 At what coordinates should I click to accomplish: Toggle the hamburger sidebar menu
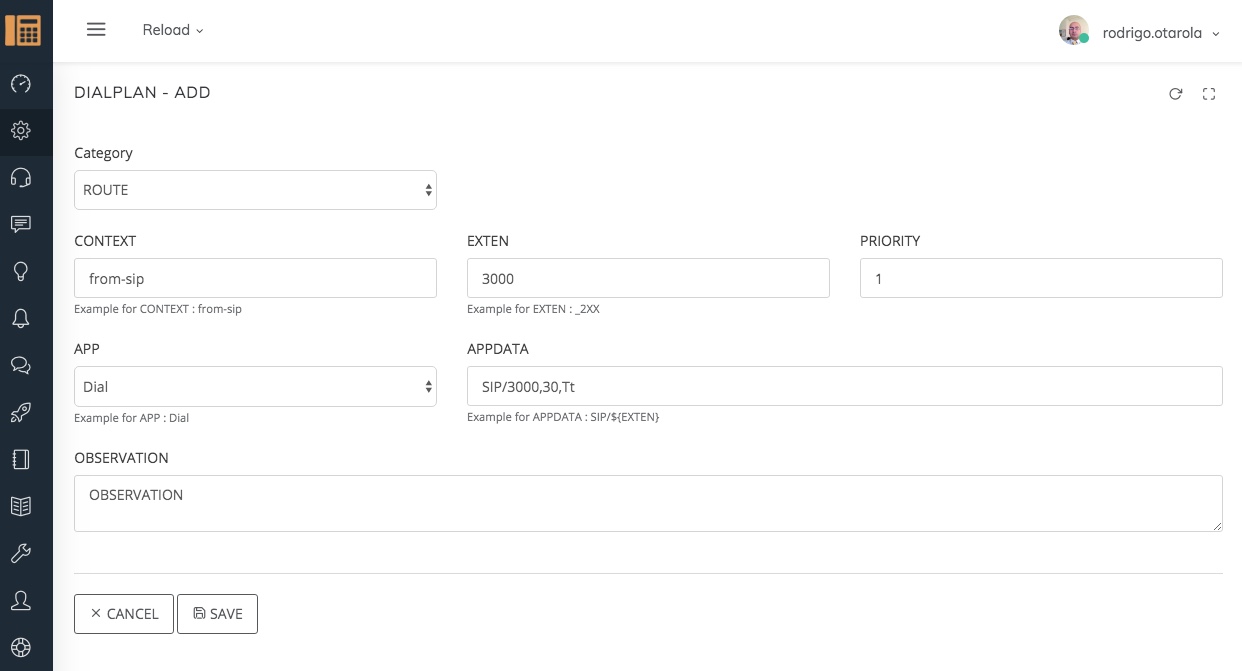click(x=96, y=30)
